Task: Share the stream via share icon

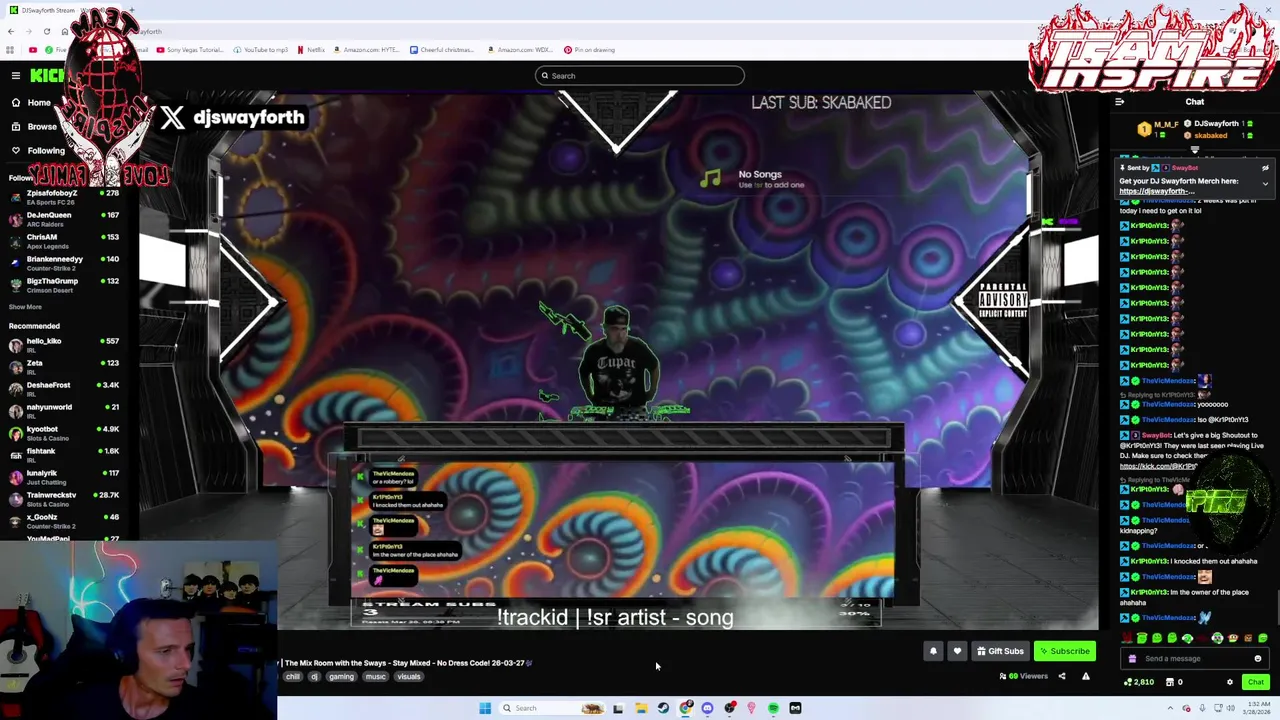Action: (x=1062, y=676)
